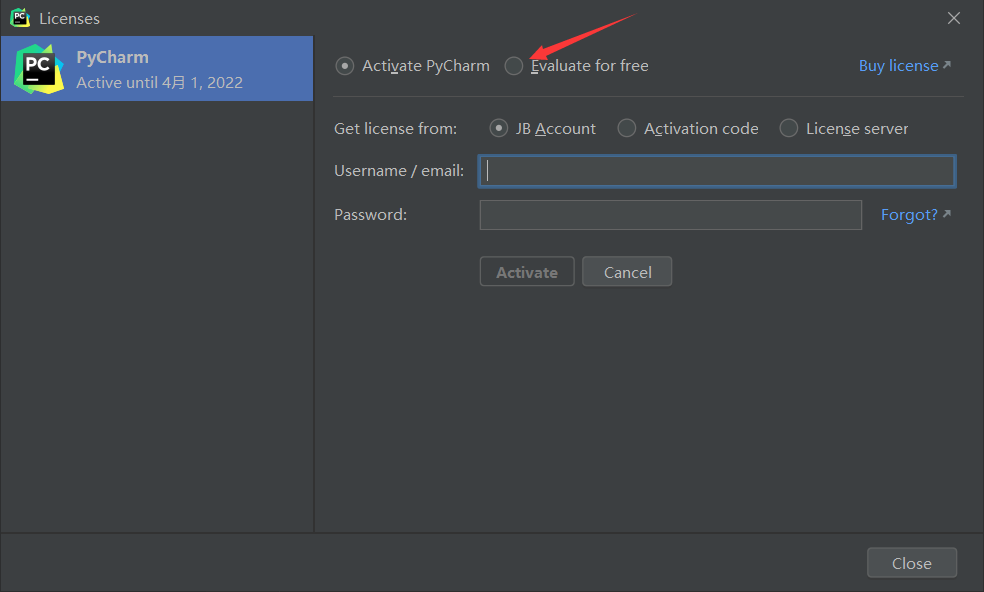Click the Cancel button
The height and width of the screenshot is (592, 984).
click(627, 272)
